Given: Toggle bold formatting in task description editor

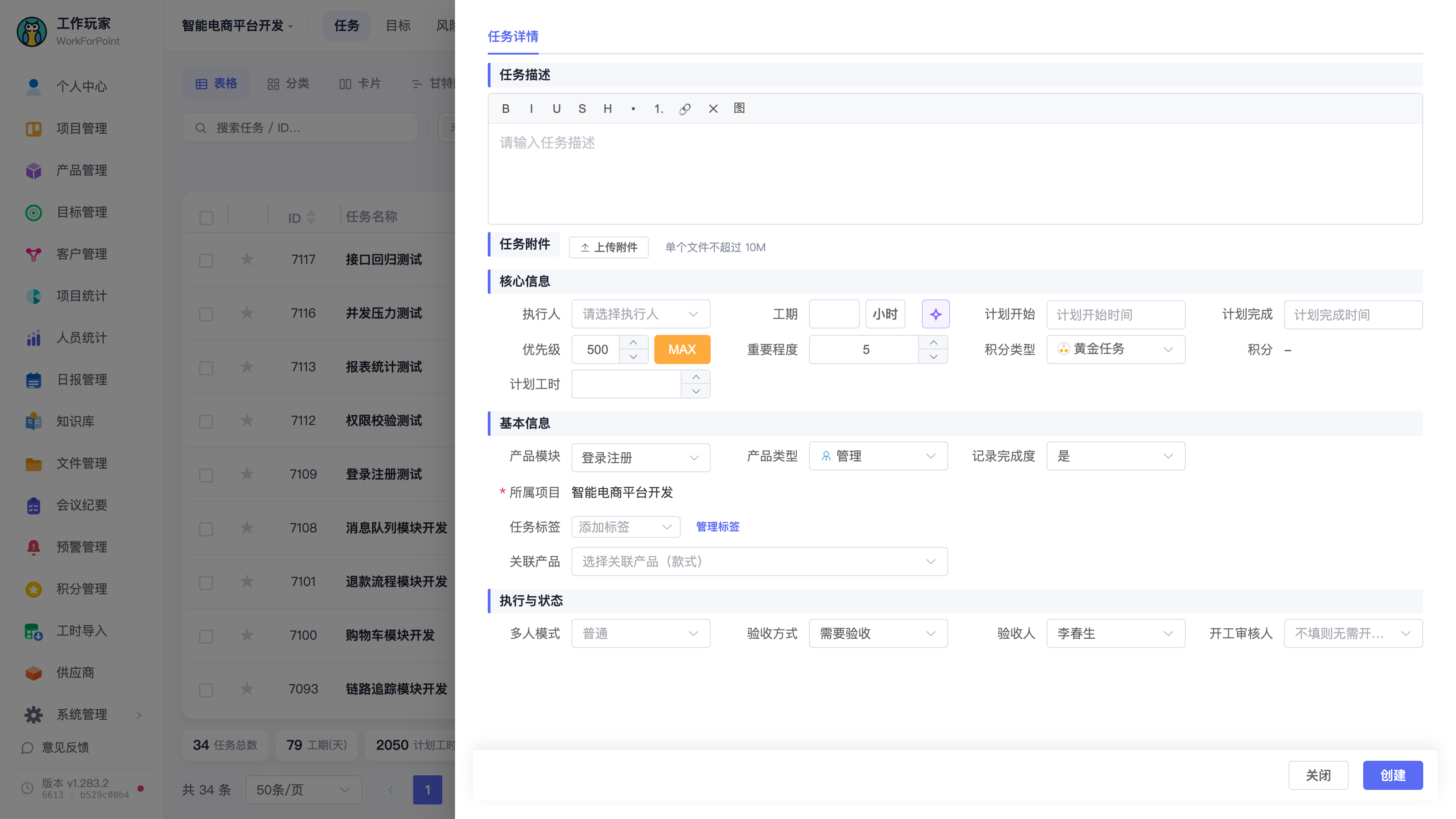Looking at the screenshot, I should click(506, 109).
